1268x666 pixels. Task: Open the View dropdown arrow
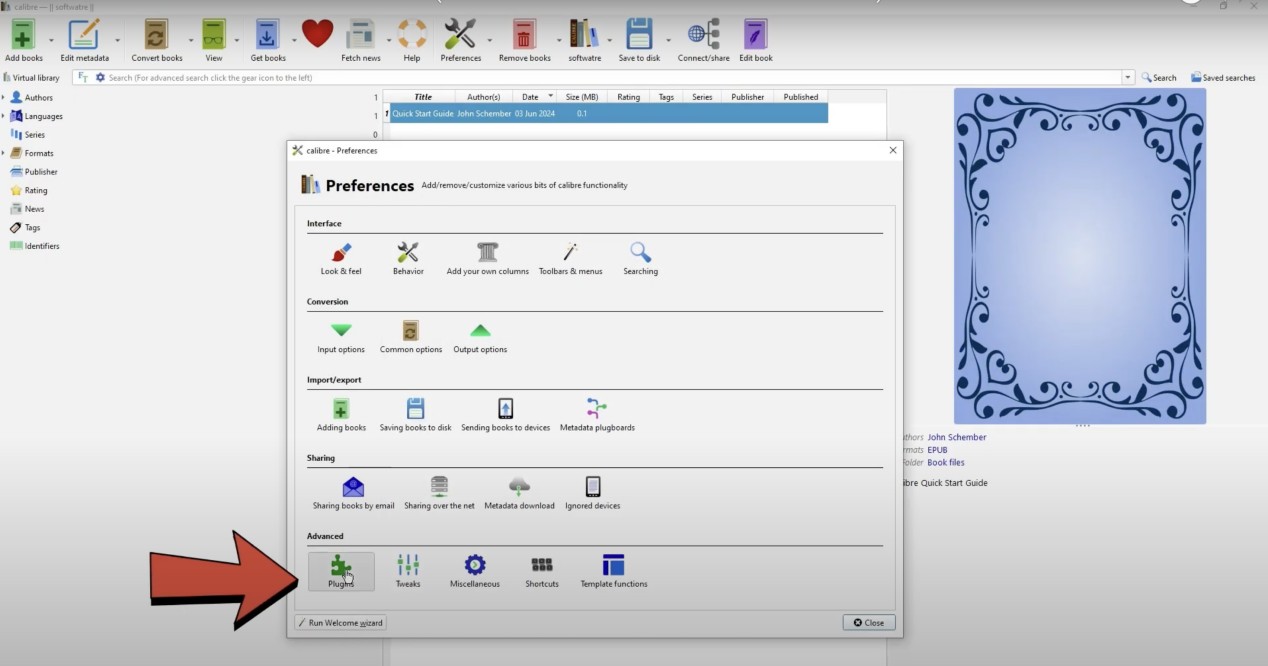(x=237, y=40)
